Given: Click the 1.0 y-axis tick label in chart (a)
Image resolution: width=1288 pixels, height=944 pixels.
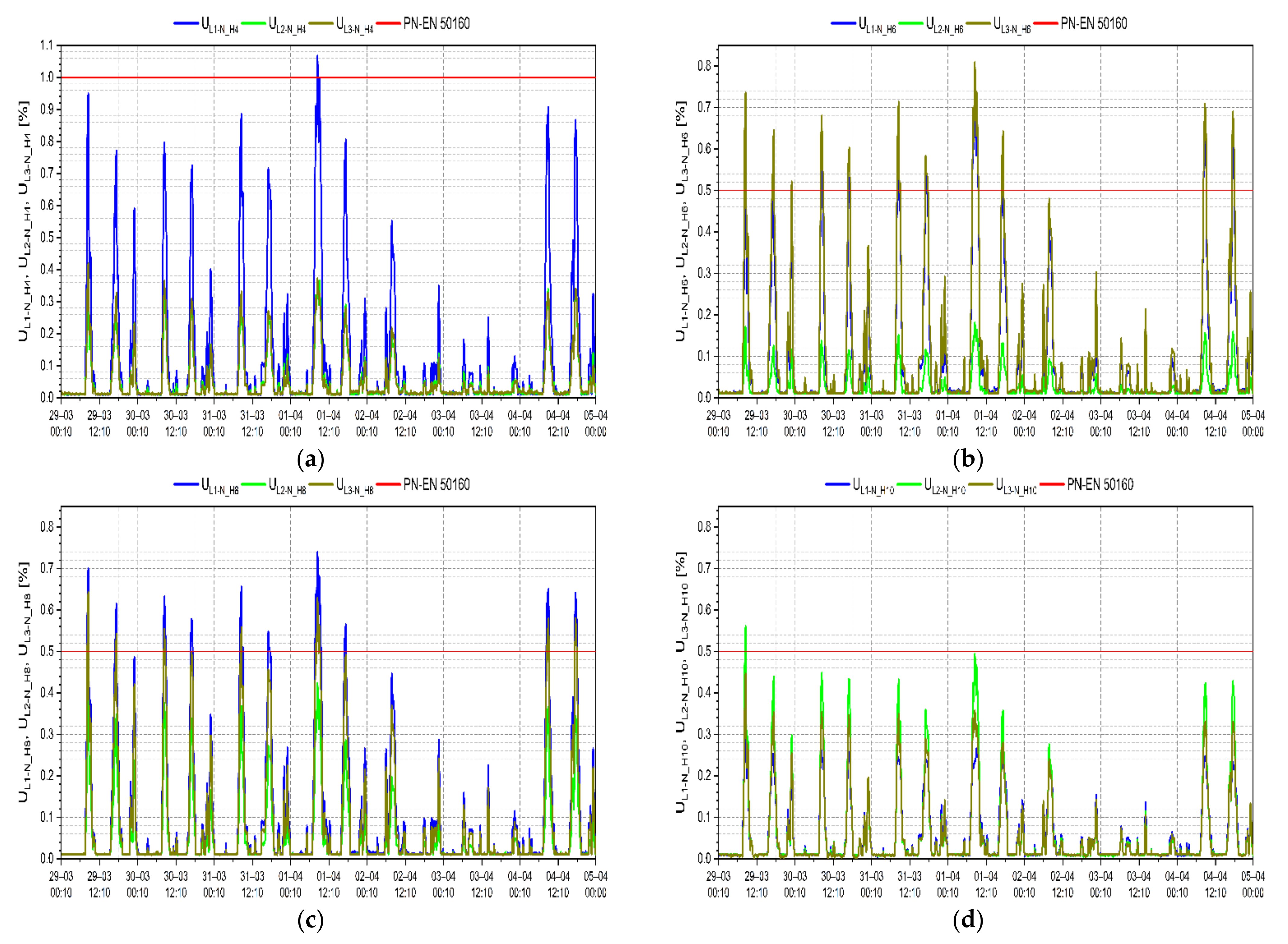Looking at the screenshot, I should (x=47, y=77).
